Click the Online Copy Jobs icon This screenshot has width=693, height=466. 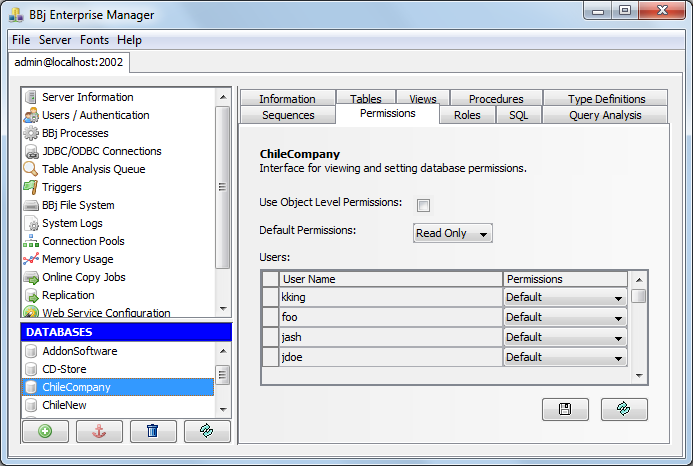(31, 278)
